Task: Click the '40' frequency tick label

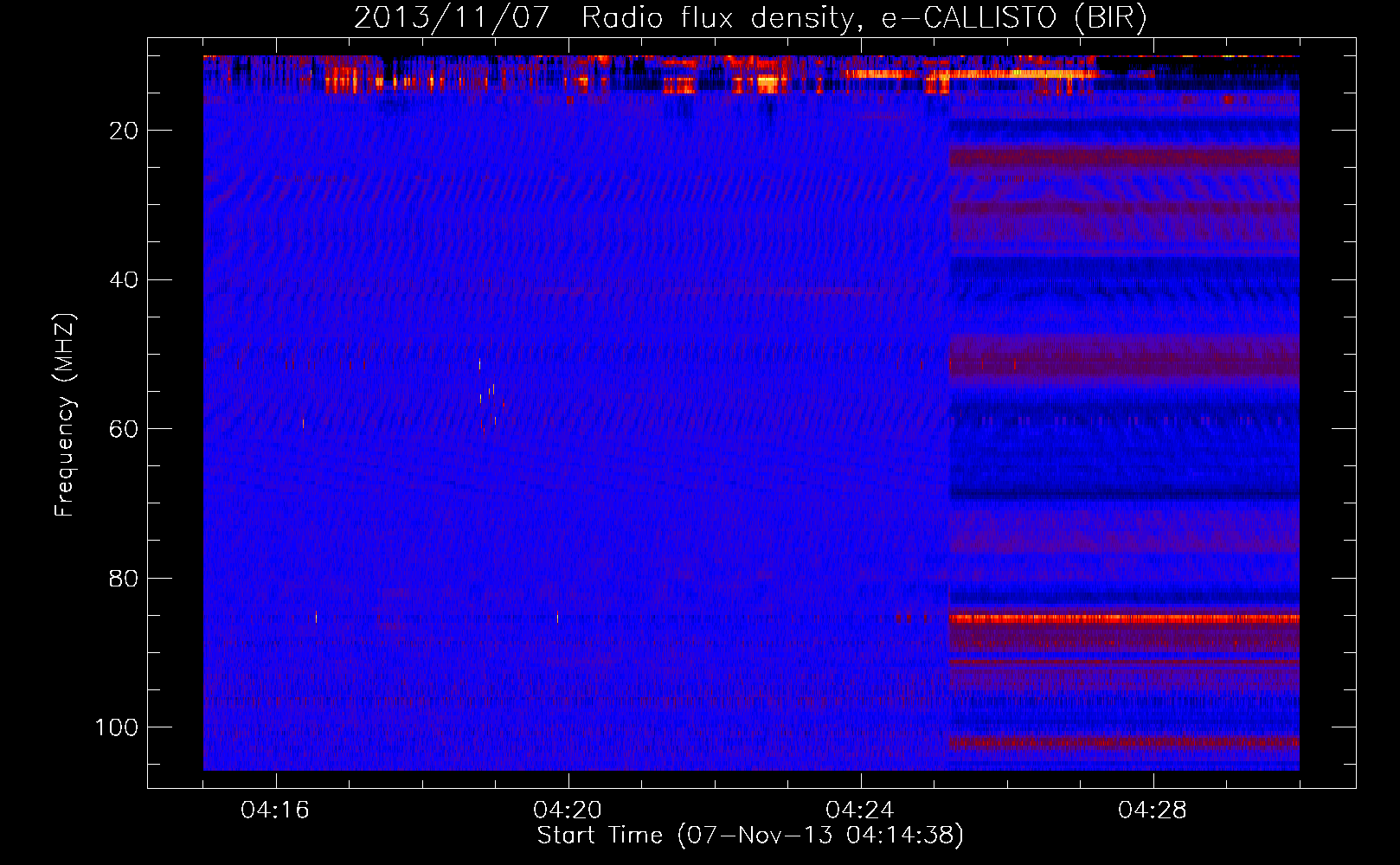Action: pyautogui.click(x=124, y=280)
